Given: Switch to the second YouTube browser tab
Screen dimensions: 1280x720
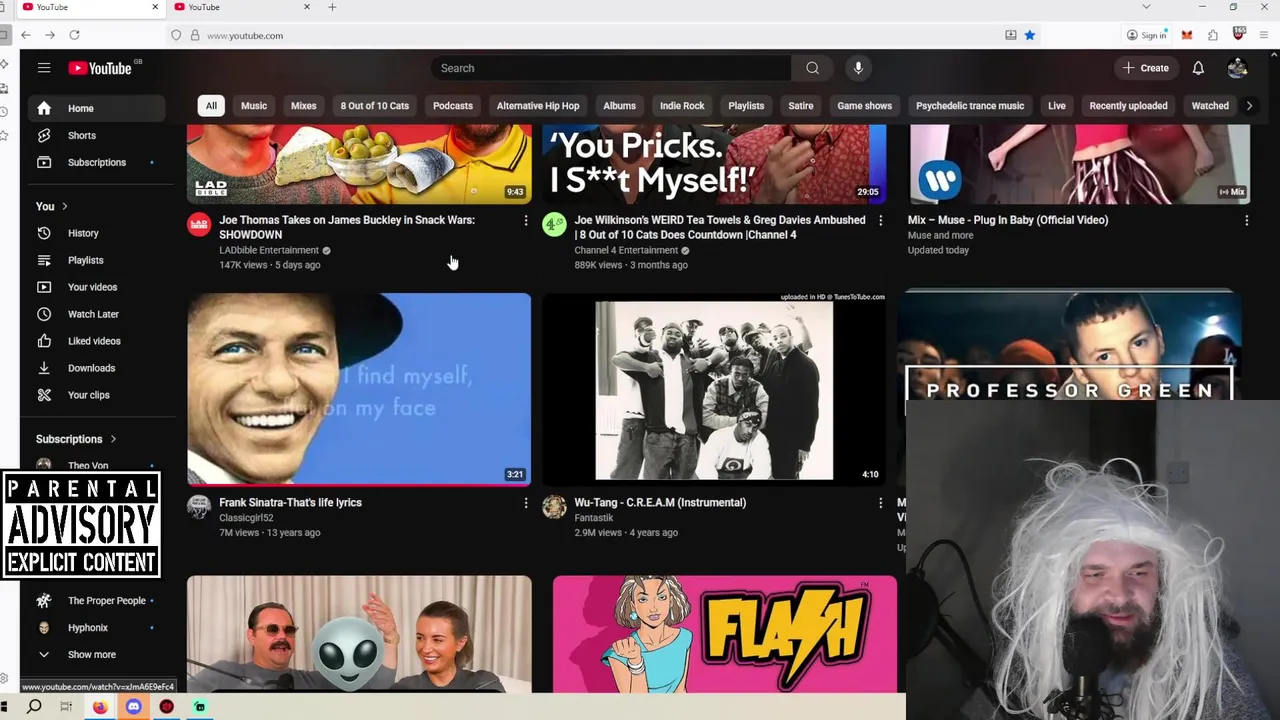Looking at the screenshot, I should pyautogui.click(x=242, y=7).
